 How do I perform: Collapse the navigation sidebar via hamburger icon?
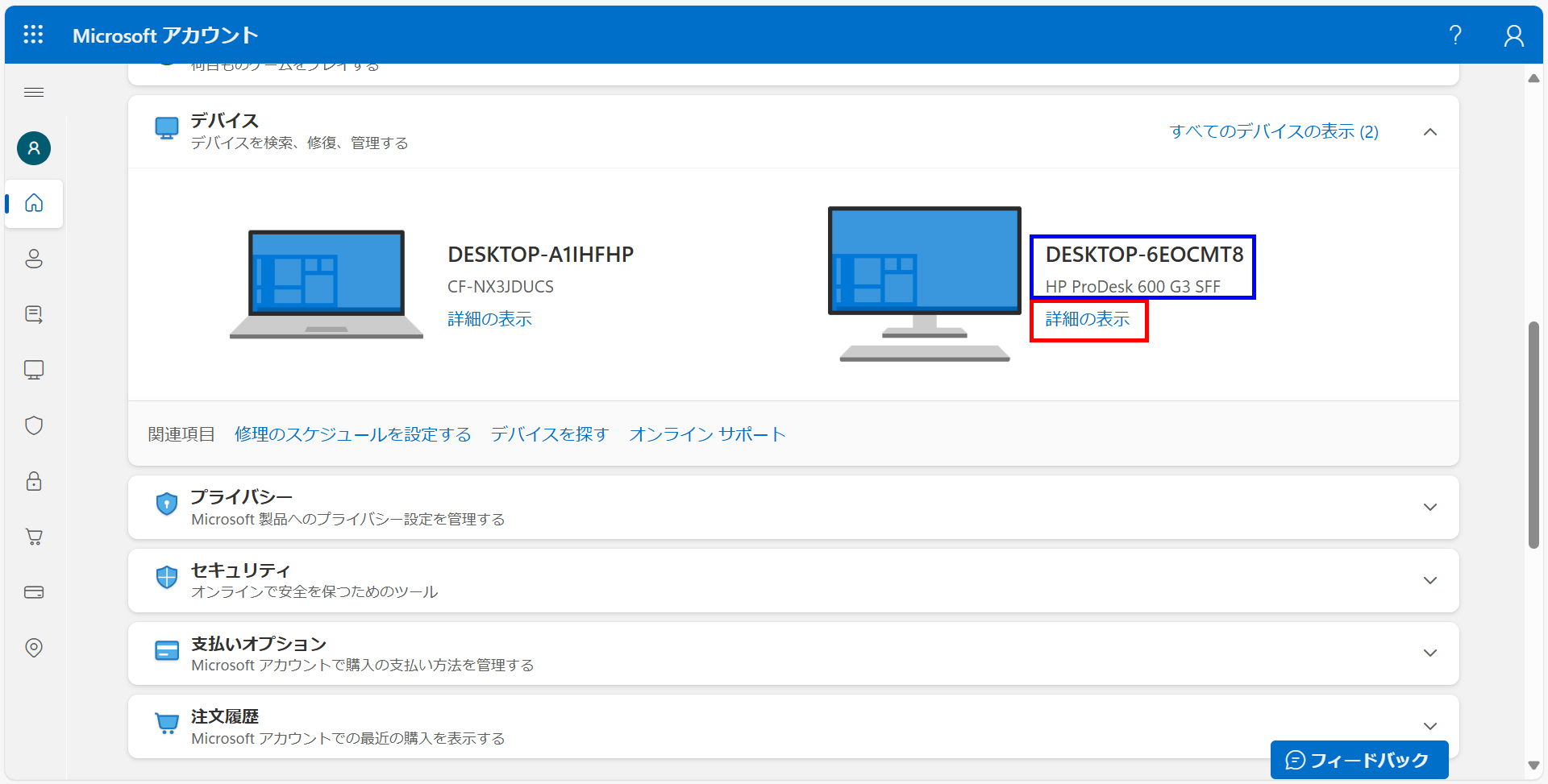33,92
